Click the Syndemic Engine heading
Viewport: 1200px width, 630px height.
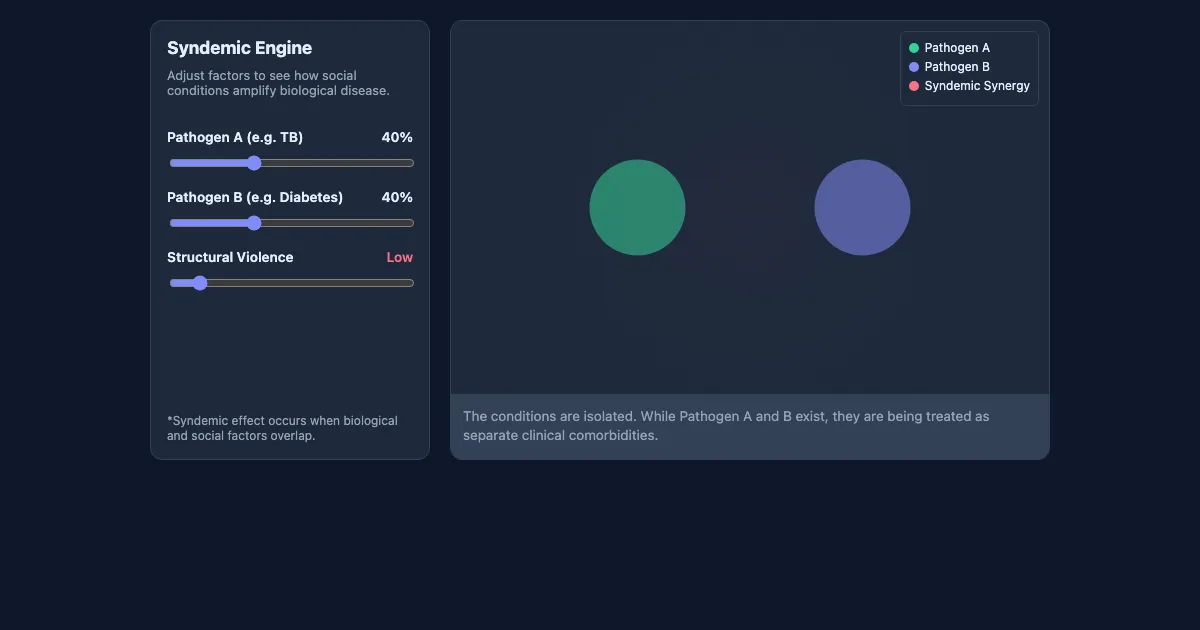point(239,48)
